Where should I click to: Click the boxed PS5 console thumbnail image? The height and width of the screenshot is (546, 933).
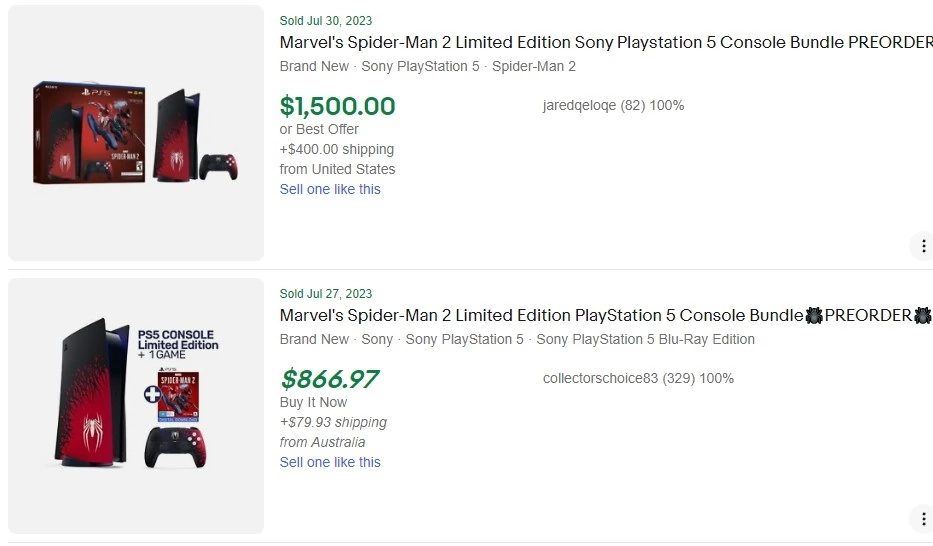click(136, 133)
